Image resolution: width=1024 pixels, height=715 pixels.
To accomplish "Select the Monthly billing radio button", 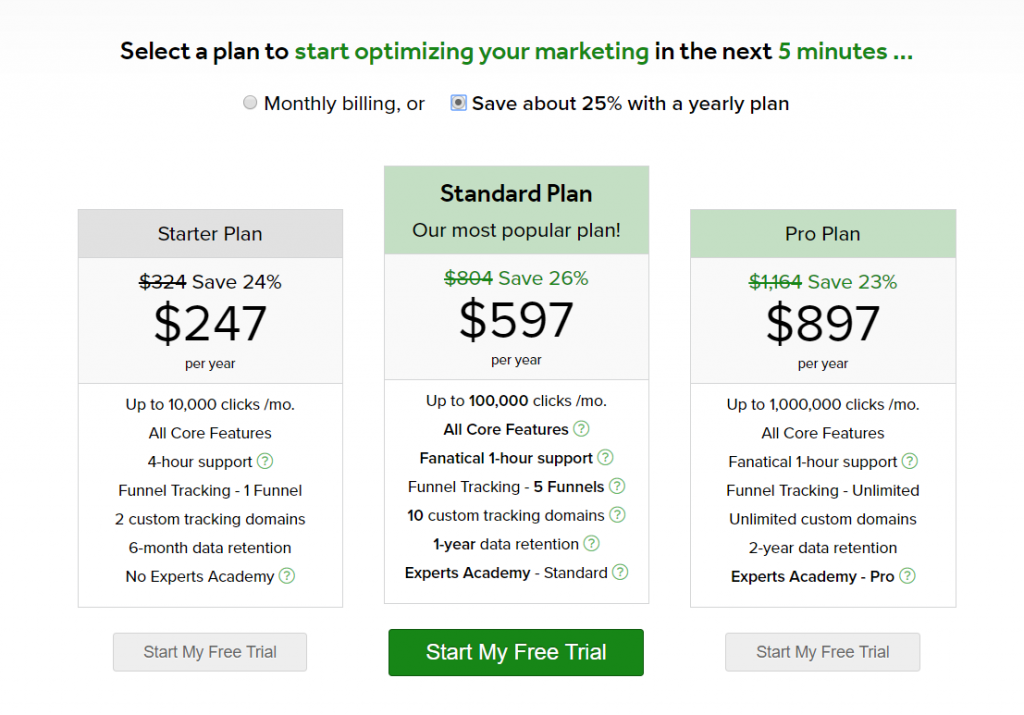I will pos(250,103).
